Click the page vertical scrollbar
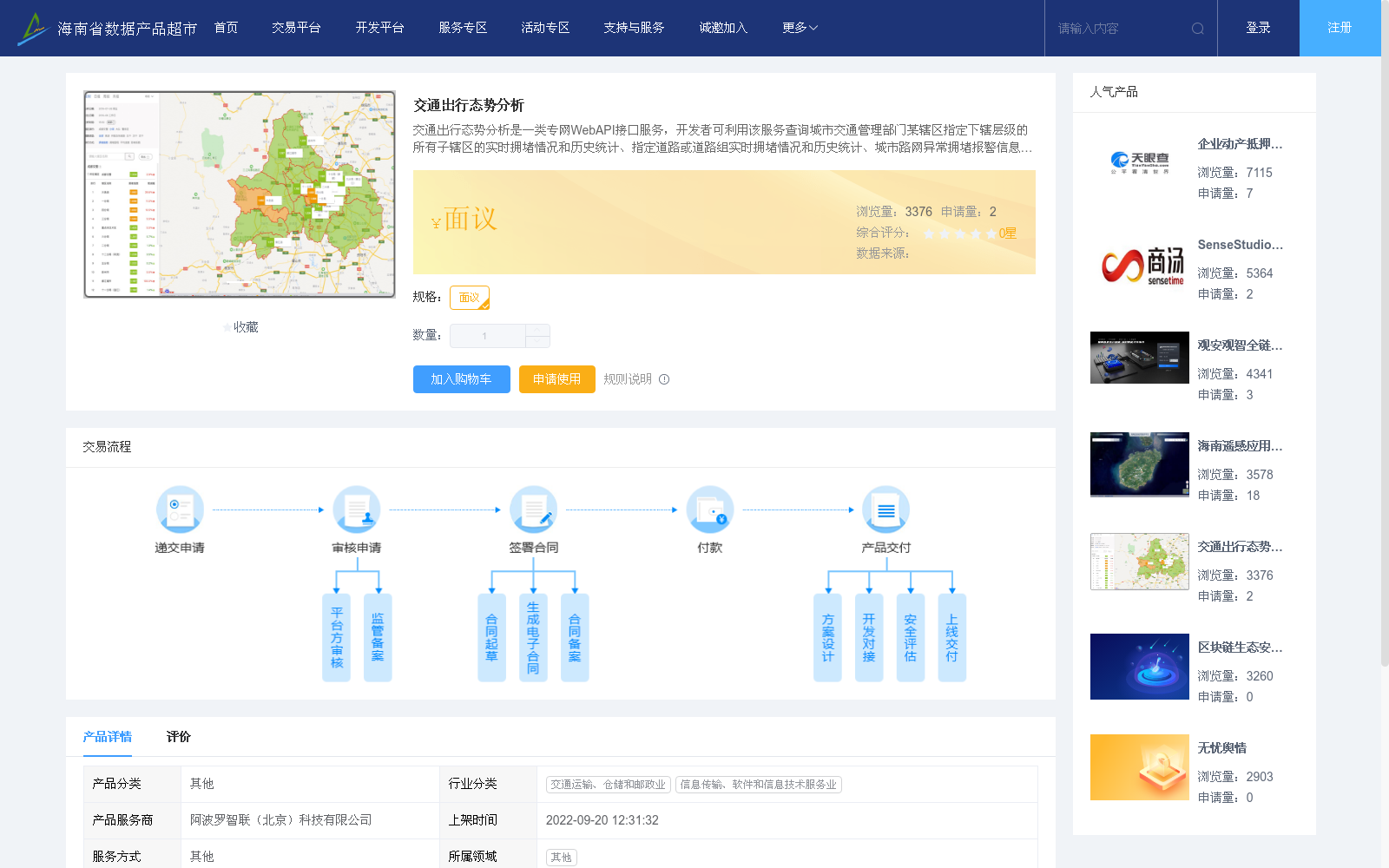The image size is (1389, 868). point(1385,333)
